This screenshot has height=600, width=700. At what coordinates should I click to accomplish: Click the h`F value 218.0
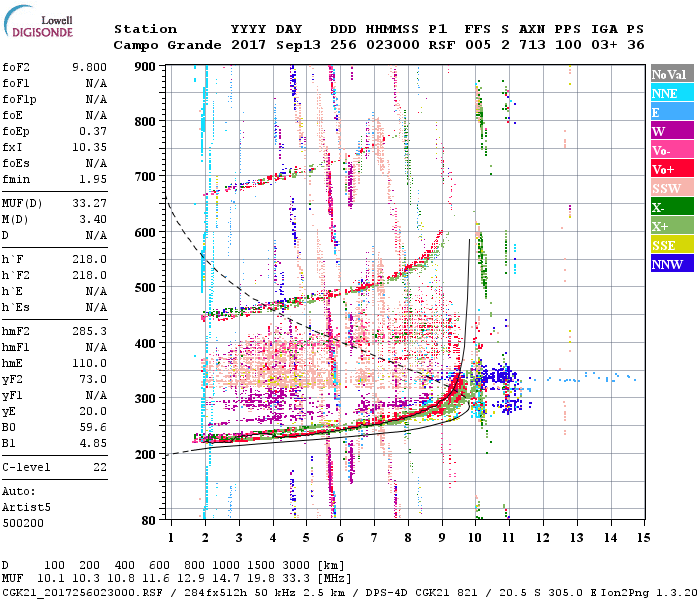(x=89, y=259)
